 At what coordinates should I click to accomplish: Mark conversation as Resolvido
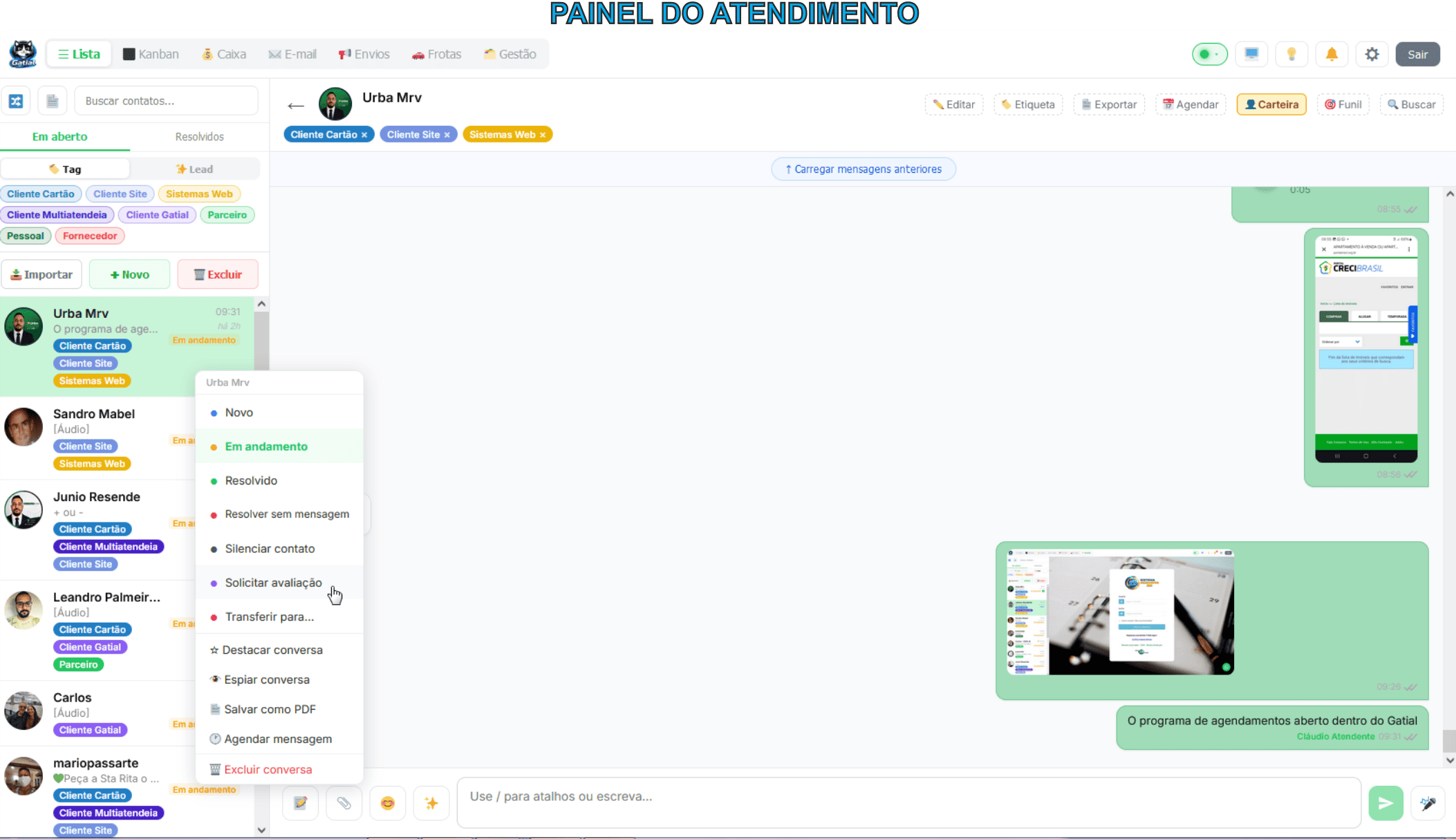click(279, 480)
